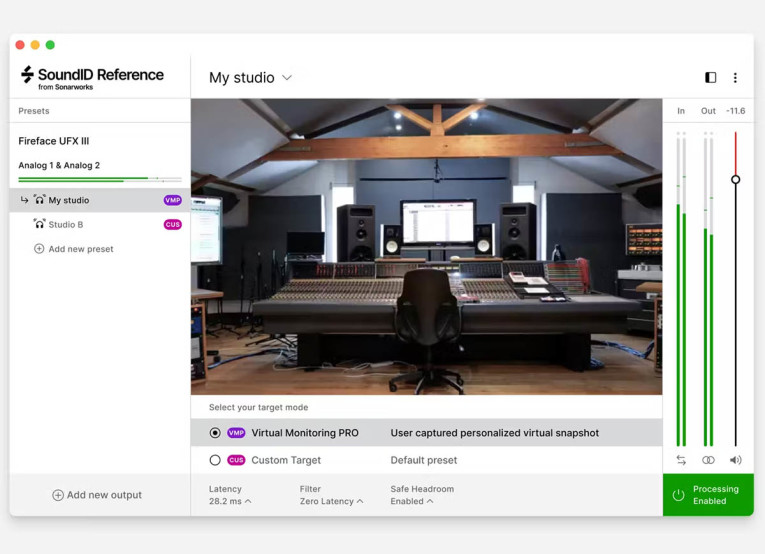Open the Safe Headroom Enabled selector
Screen dimensions: 765x554
pyautogui.click(x=411, y=501)
